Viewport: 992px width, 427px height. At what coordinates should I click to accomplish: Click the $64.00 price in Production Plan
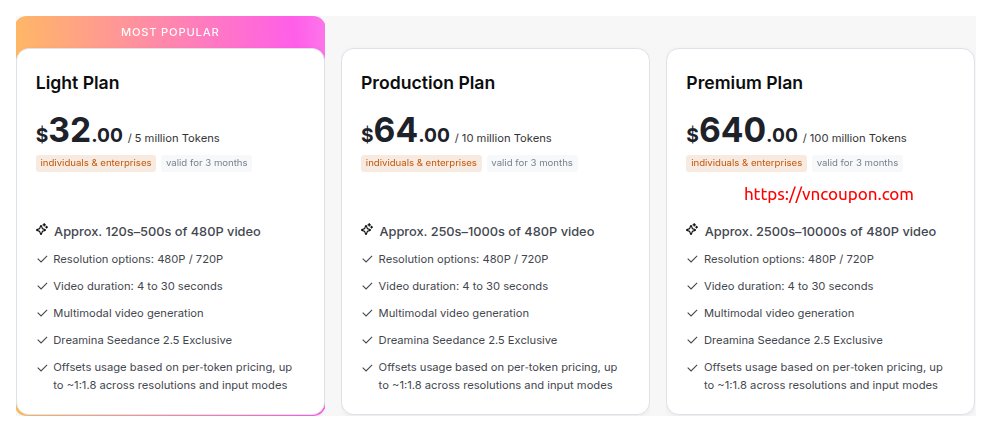405,131
